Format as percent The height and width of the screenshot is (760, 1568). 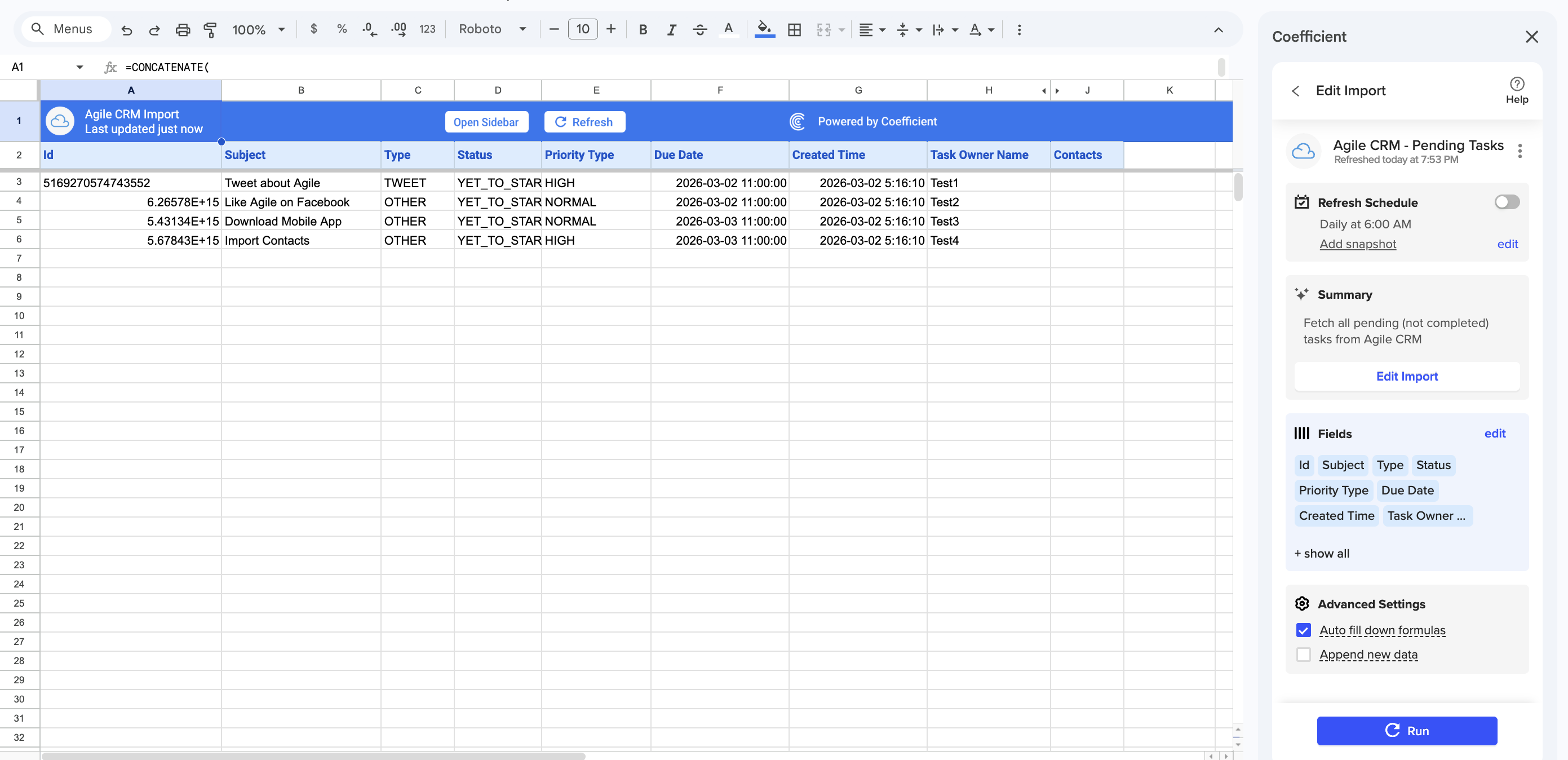point(342,29)
